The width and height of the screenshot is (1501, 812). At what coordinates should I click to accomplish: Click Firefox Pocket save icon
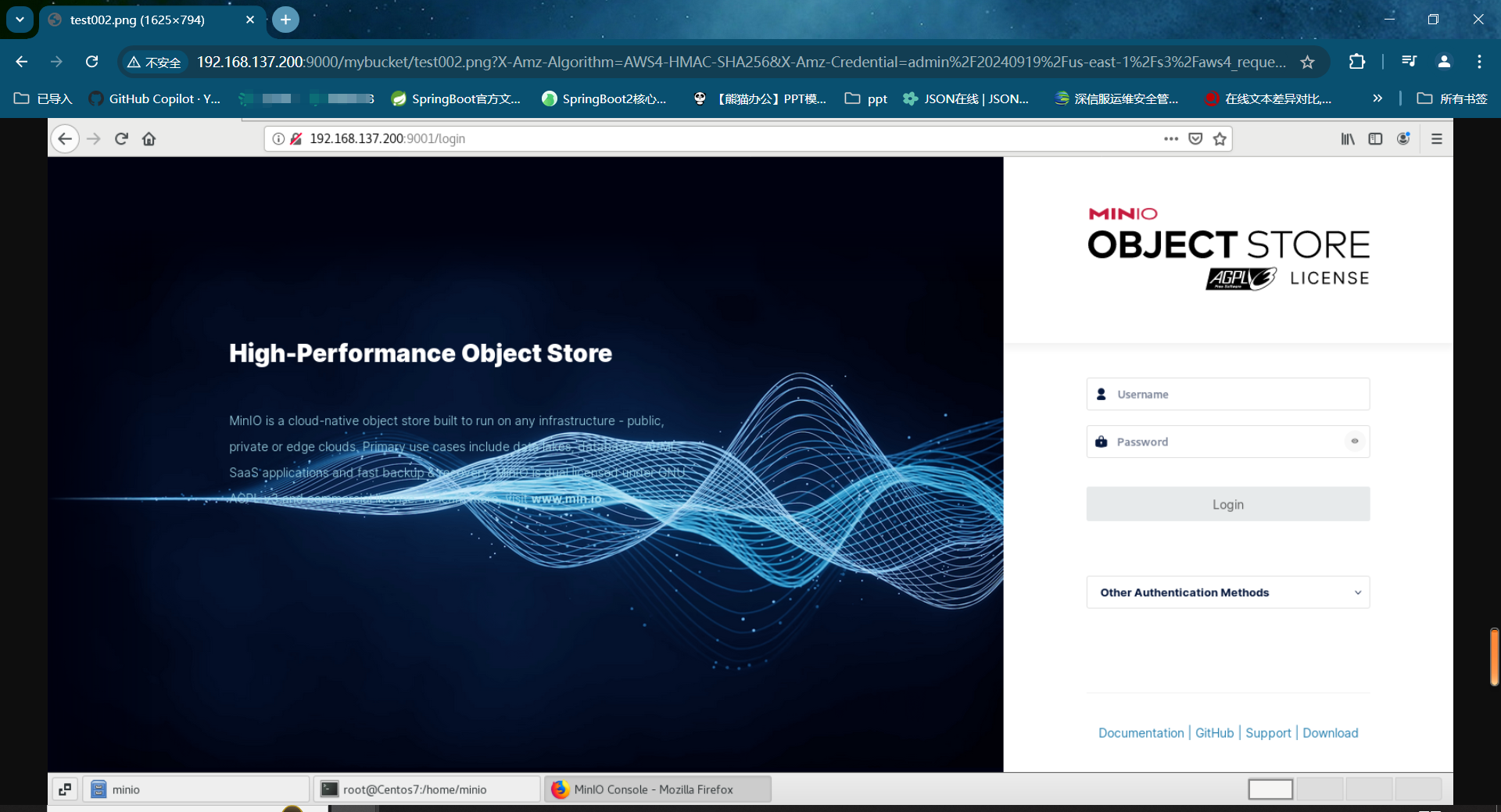pyautogui.click(x=1195, y=139)
